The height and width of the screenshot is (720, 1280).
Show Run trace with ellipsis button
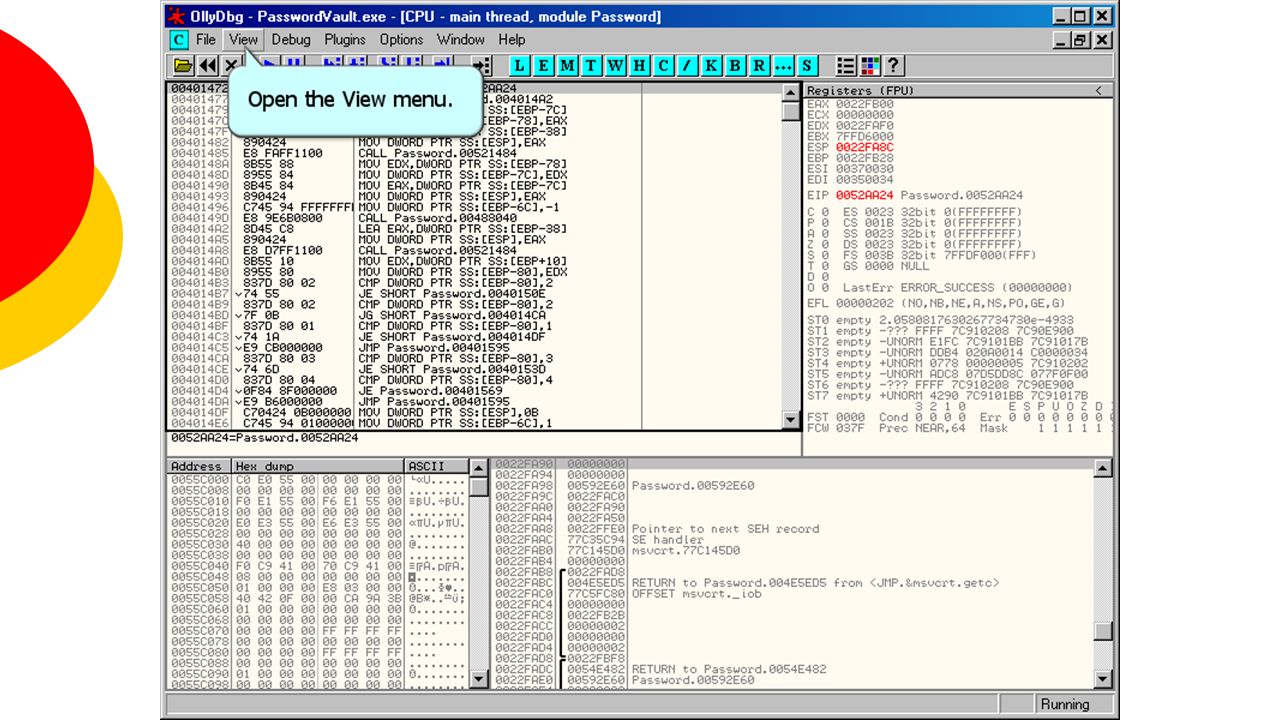pos(784,66)
